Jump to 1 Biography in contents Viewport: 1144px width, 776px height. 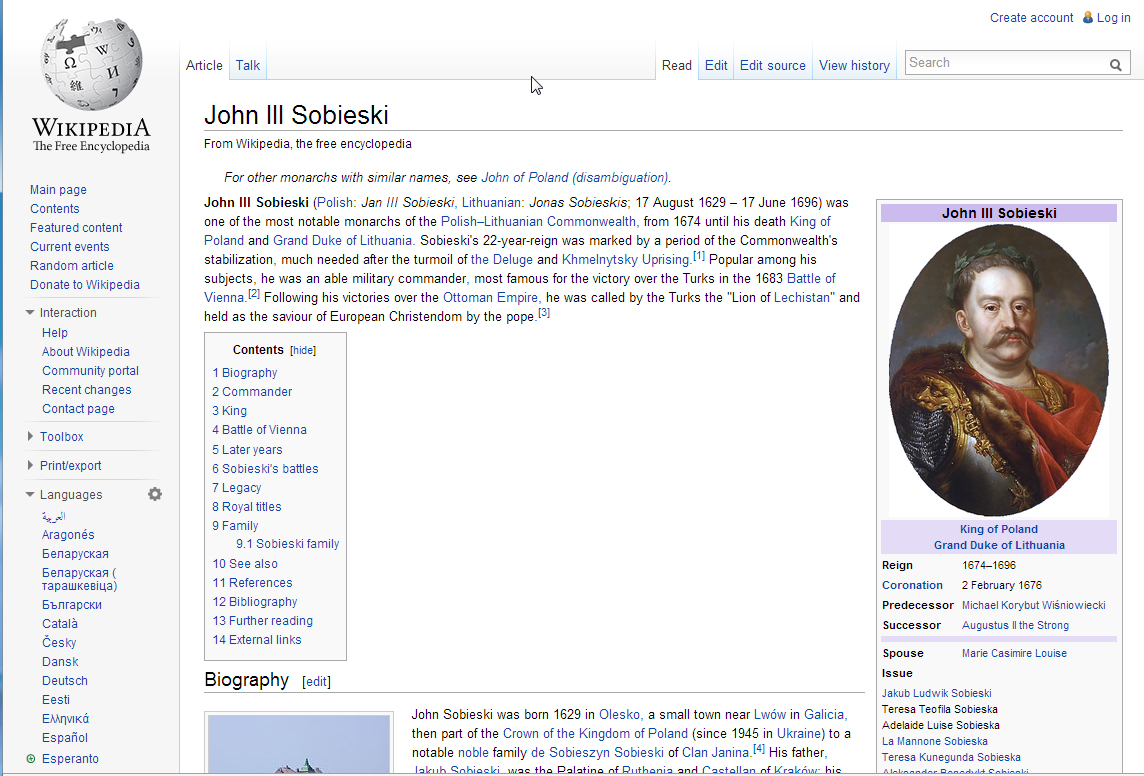[x=244, y=373]
